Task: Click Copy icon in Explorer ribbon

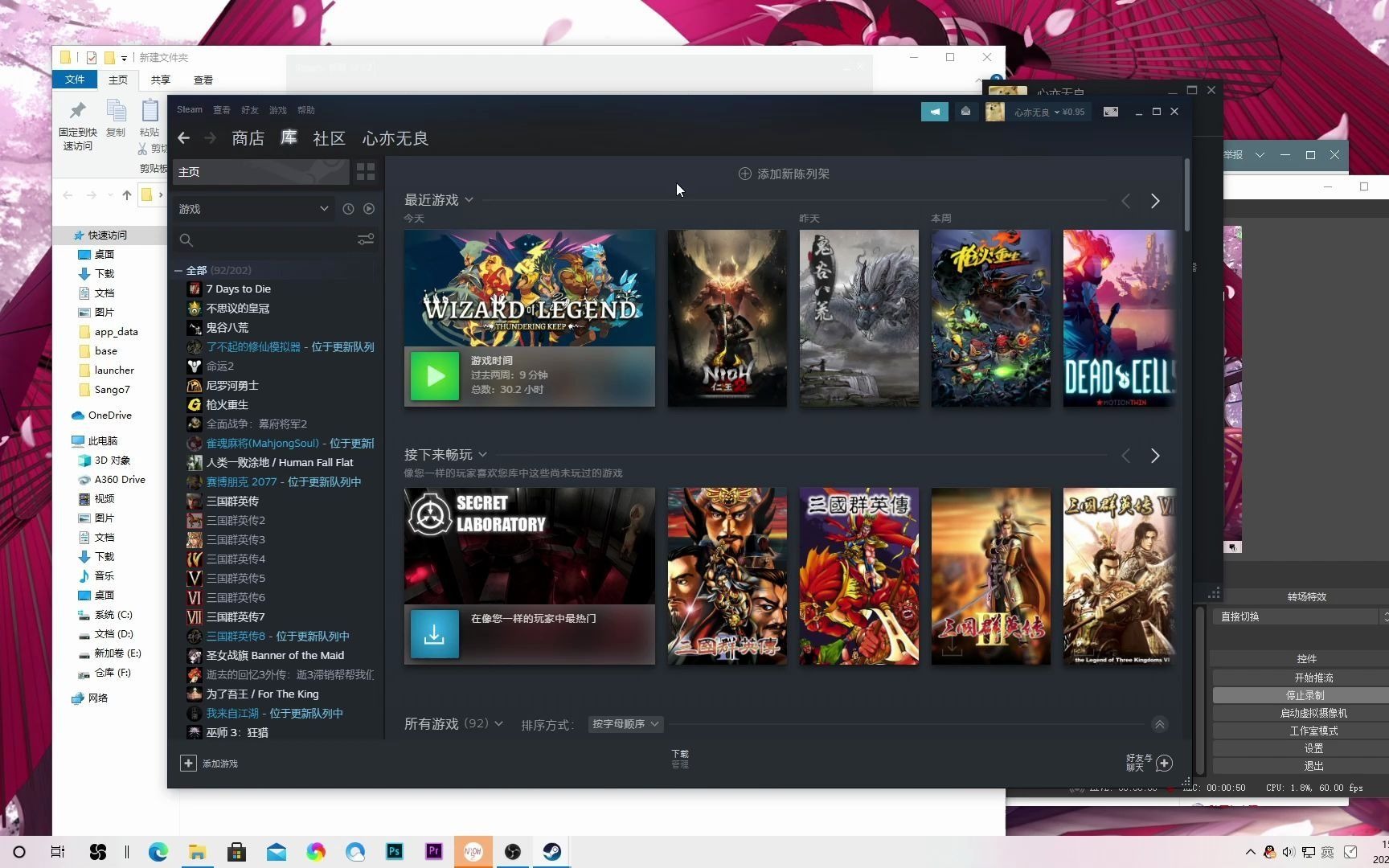Action: [x=116, y=118]
